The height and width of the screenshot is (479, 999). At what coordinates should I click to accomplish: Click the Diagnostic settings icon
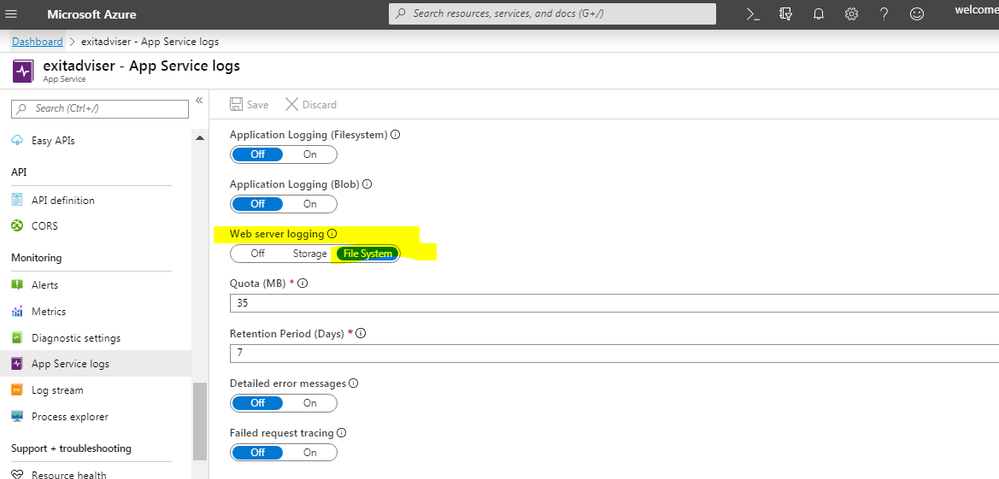pos(18,338)
